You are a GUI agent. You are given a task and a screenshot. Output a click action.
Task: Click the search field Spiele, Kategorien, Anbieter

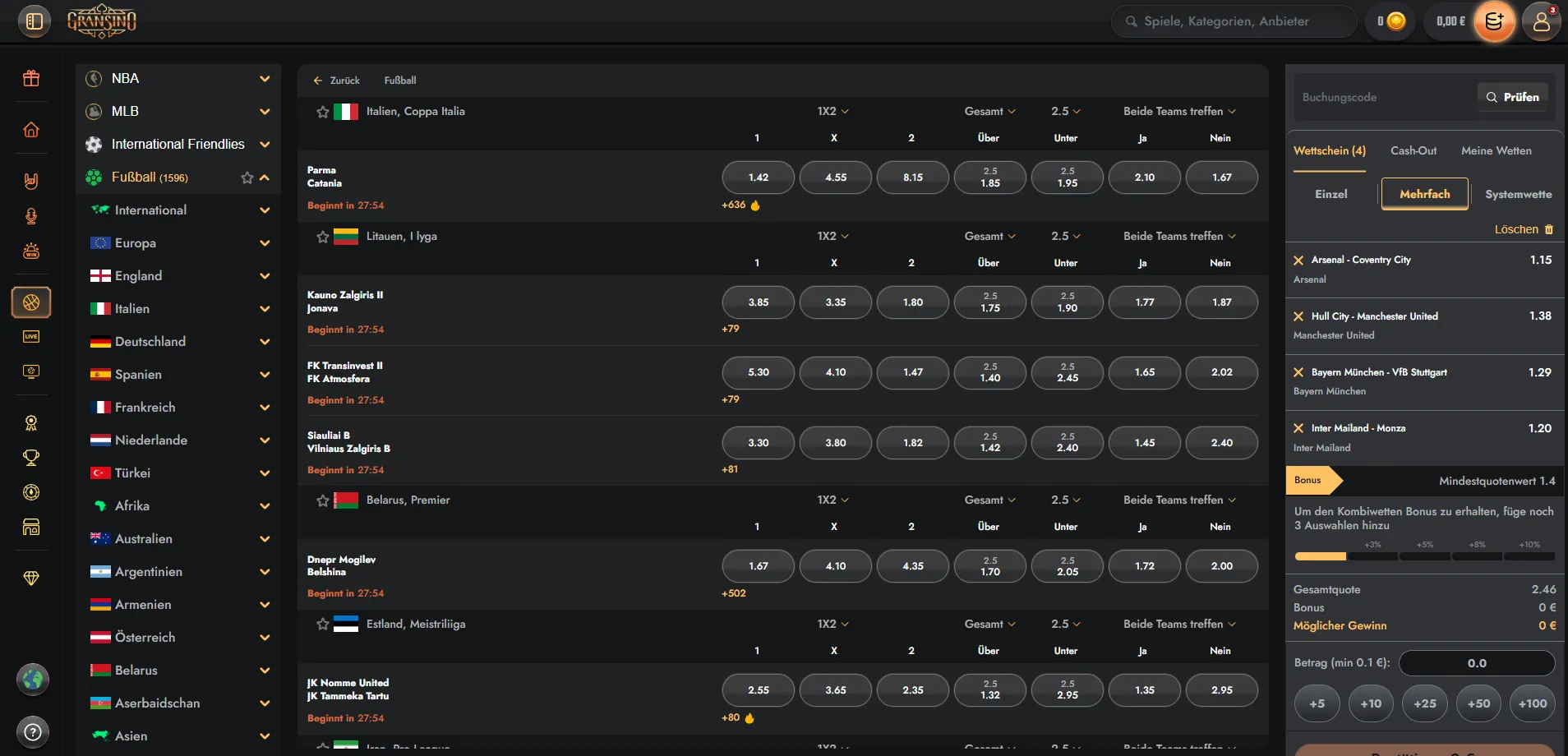(1234, 21)
